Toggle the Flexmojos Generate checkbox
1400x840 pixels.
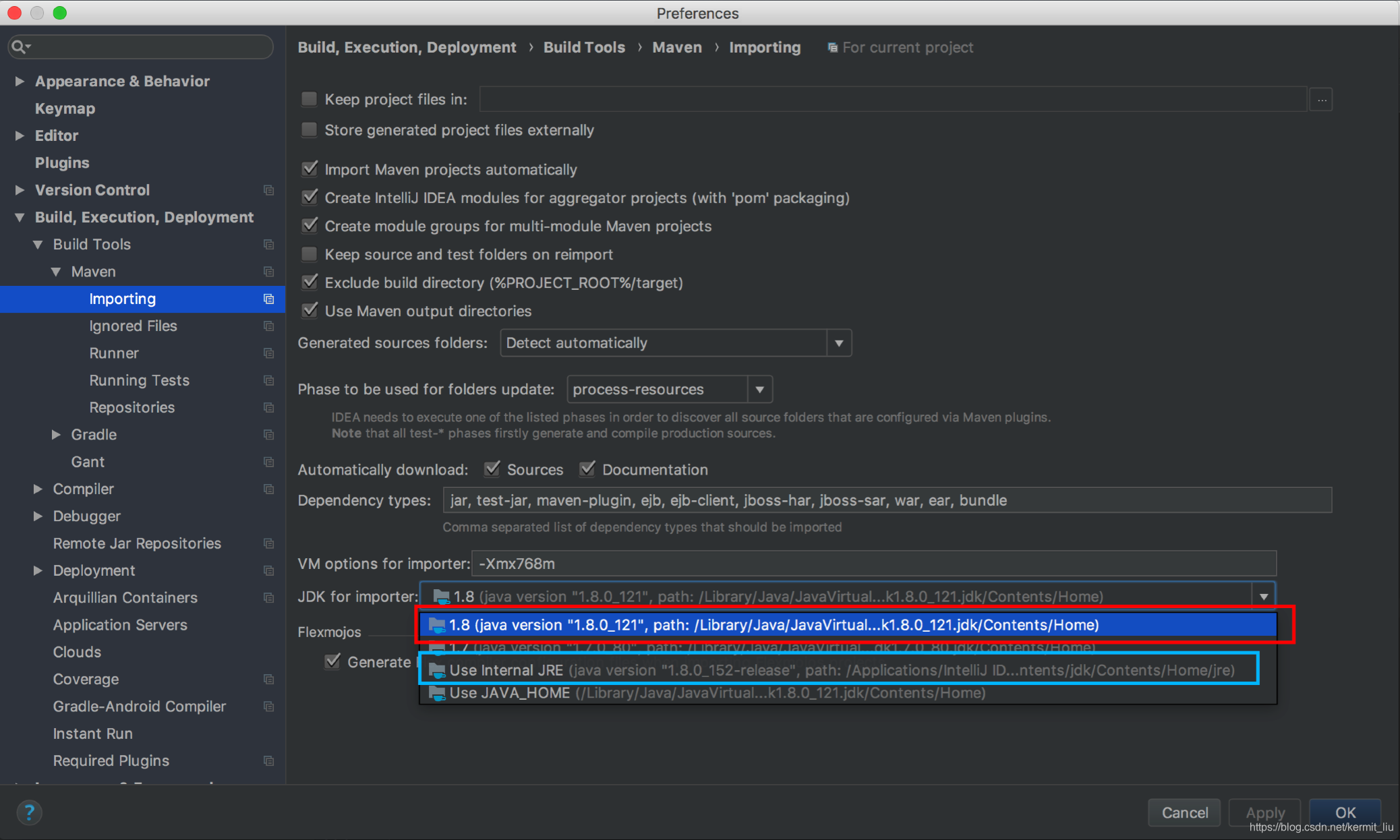(x=332, y=662)
